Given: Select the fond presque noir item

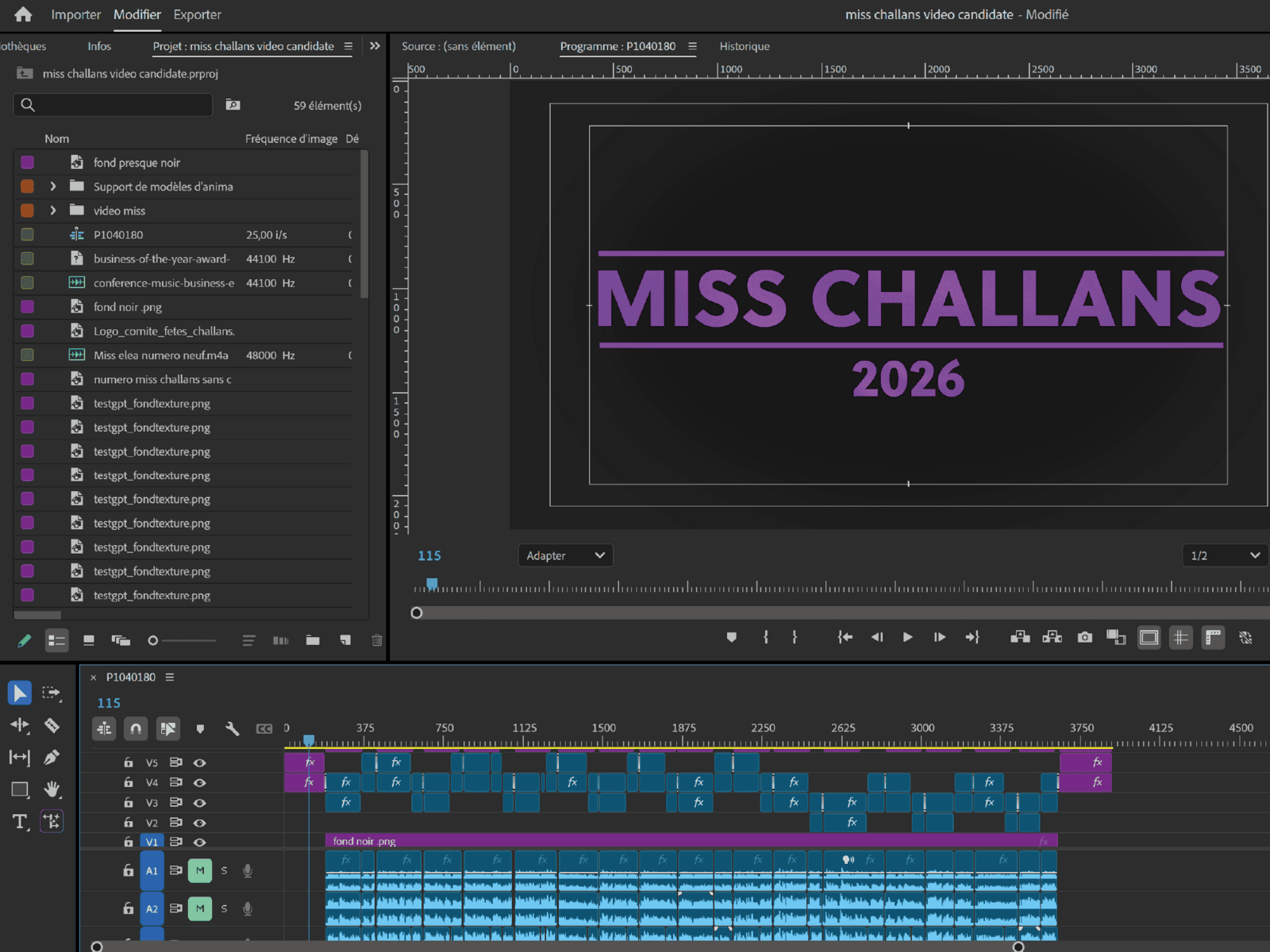Looking at the screenshot, I should tap(137, 163).
